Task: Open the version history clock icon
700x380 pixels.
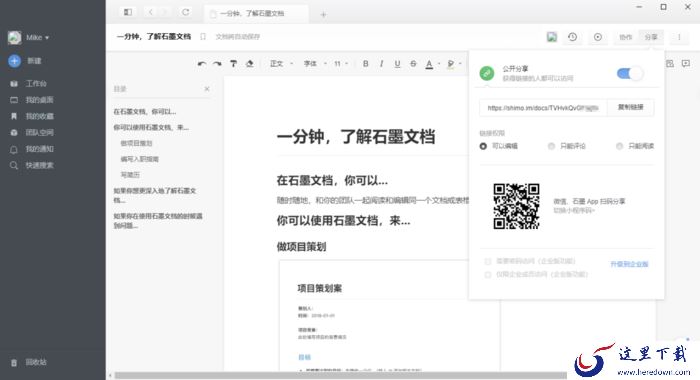Action: 572,37
